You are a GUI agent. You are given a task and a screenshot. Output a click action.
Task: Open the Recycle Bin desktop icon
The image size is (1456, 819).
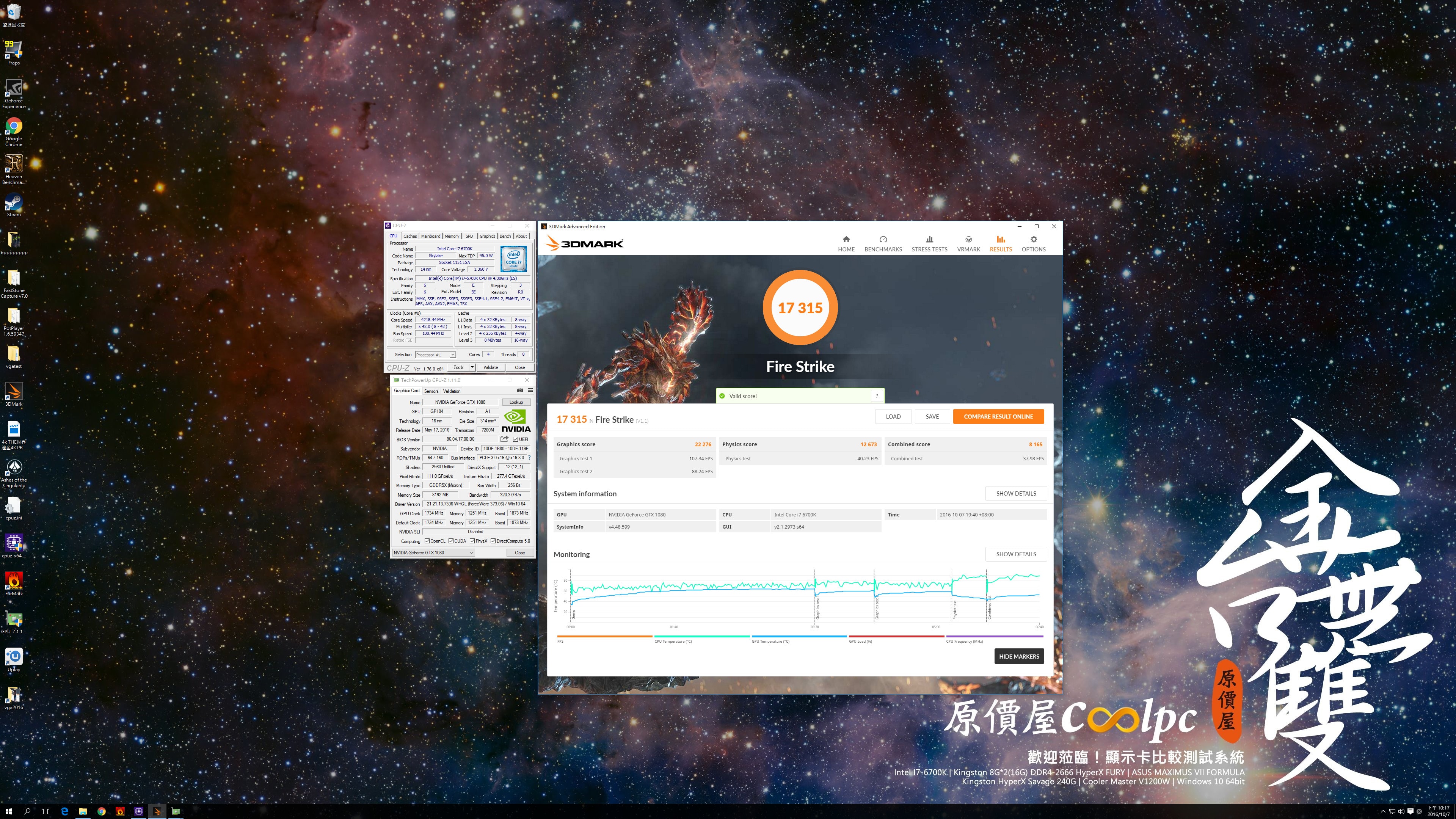pyautogui.click(x=14, y=15)
